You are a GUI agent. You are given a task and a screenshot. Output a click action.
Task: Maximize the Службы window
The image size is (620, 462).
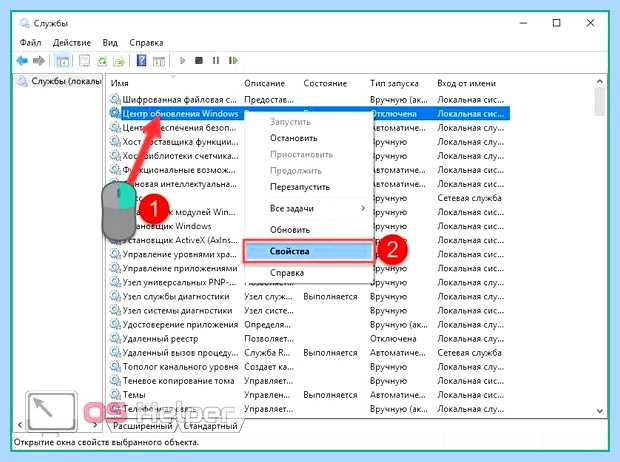pos(556,23)
